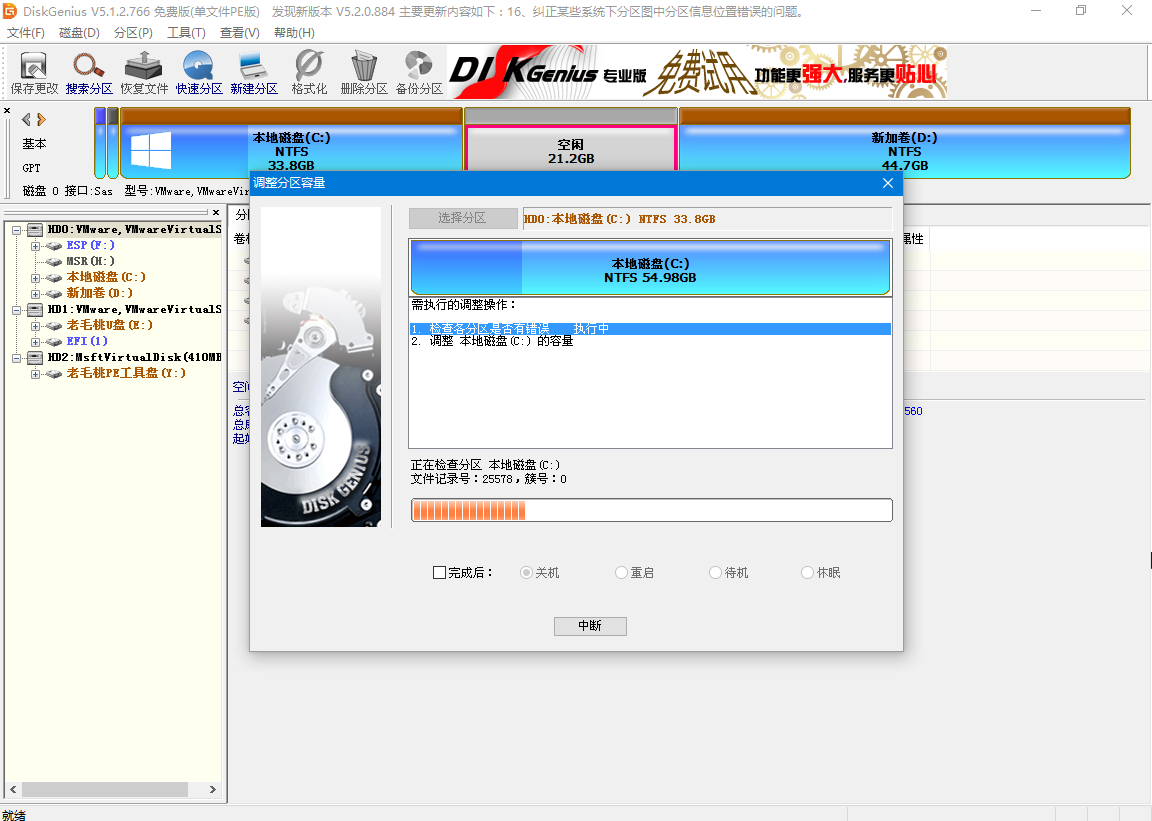This screenshot has height=821, width=1152.
Task: Expand the 新加卷 (D:) tree node
Action: [x=35, y=294]
